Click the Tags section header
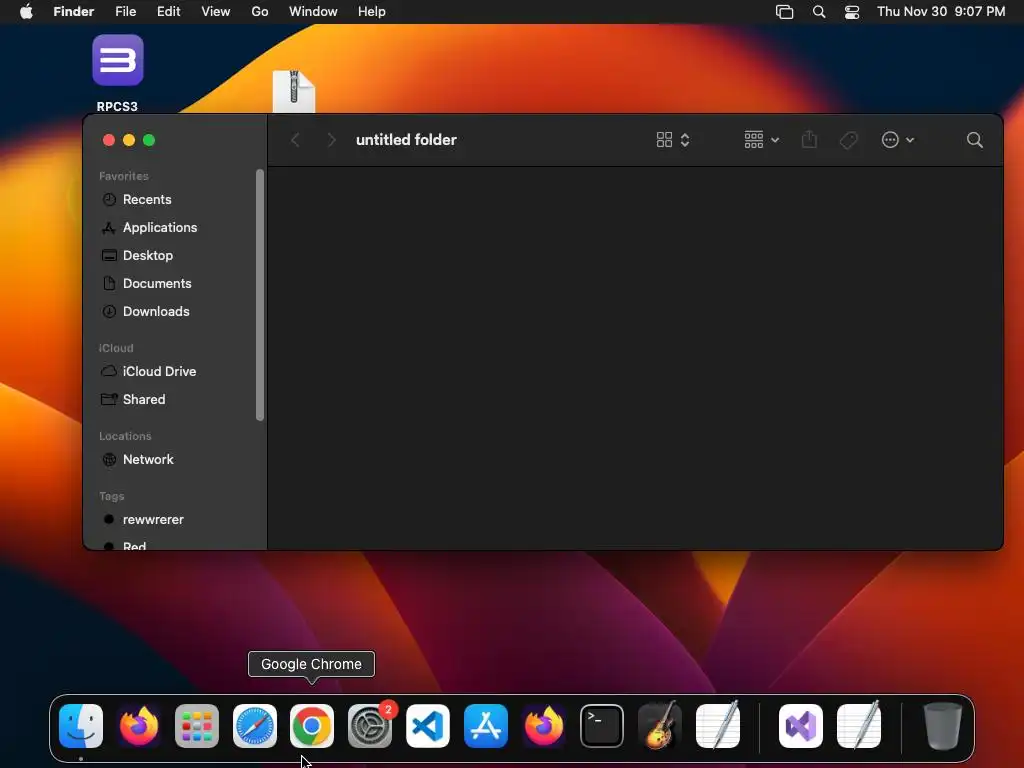 (112, 496)
